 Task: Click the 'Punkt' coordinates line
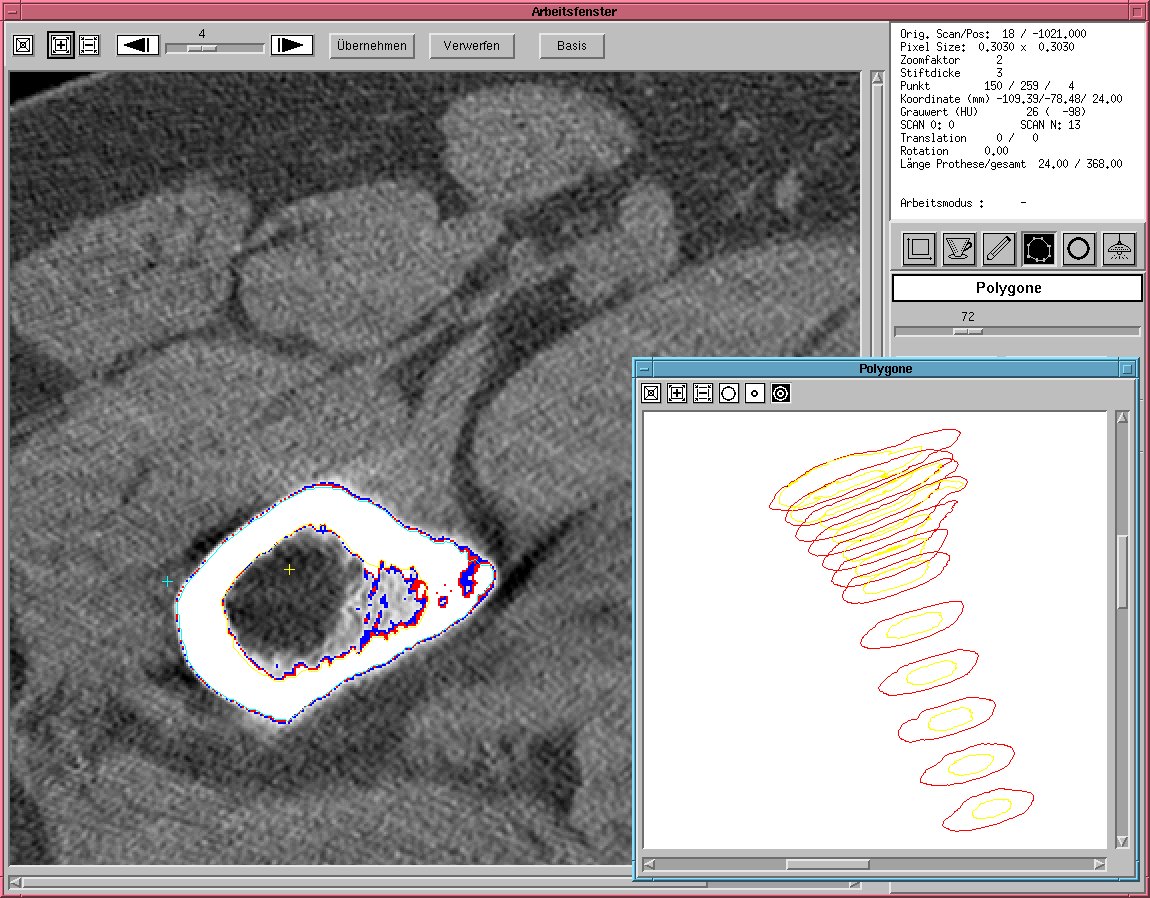coord(987,86)
